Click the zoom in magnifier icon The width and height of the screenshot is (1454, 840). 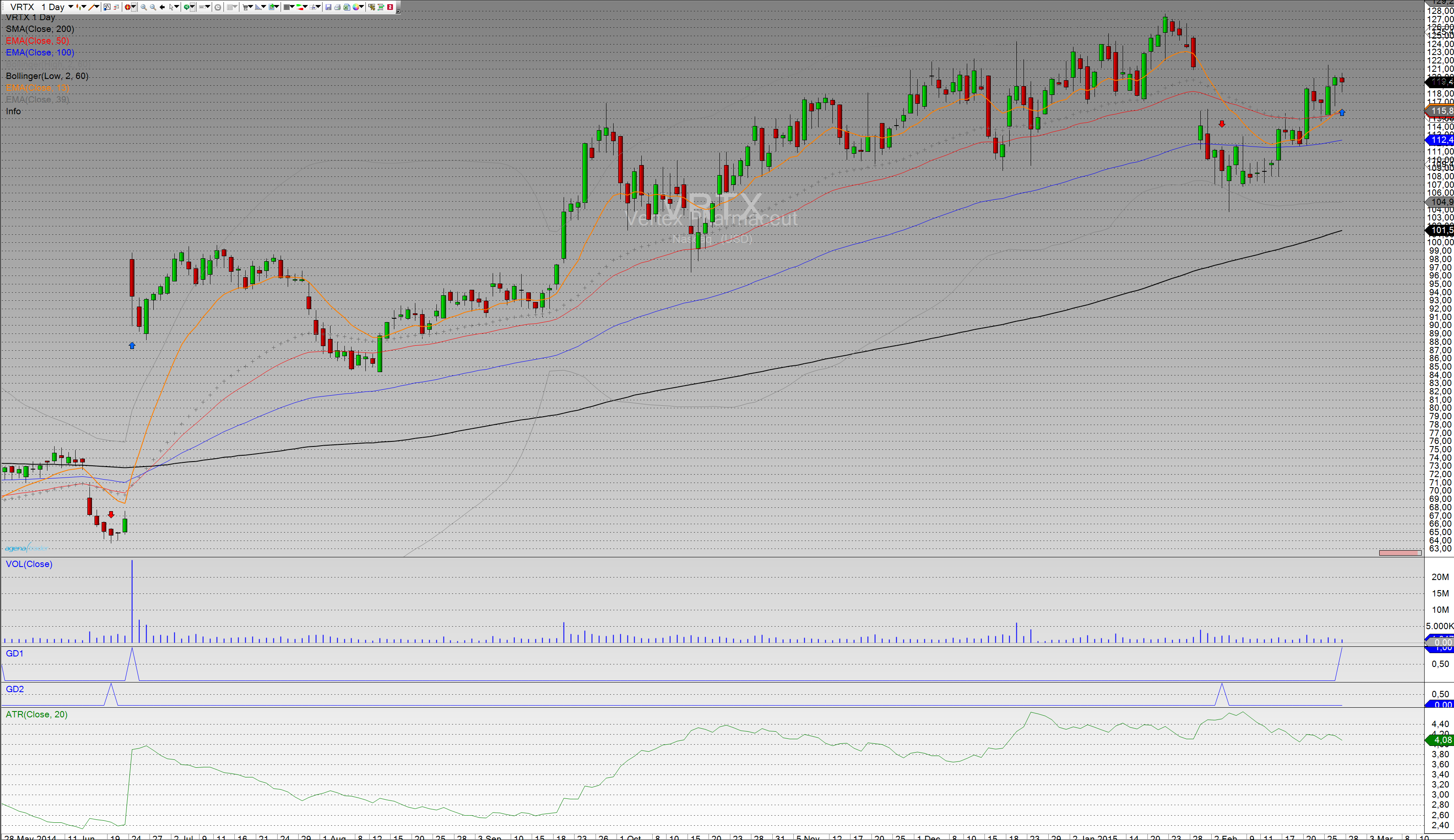tap(144, 7)
